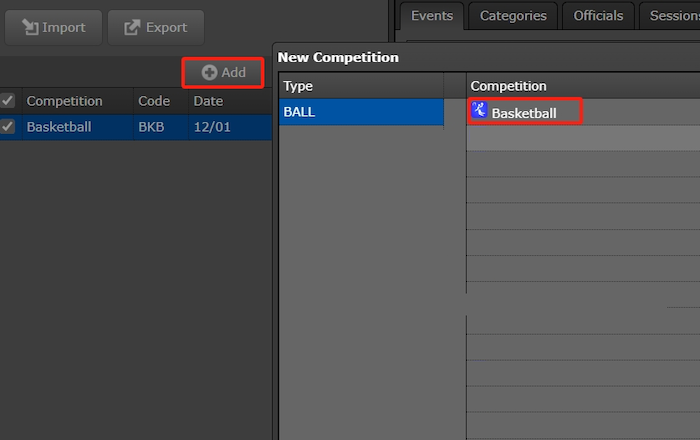700x440 pixels.
Task: Select the Basketball sport icon in New Competition
Action: point(480,111)
